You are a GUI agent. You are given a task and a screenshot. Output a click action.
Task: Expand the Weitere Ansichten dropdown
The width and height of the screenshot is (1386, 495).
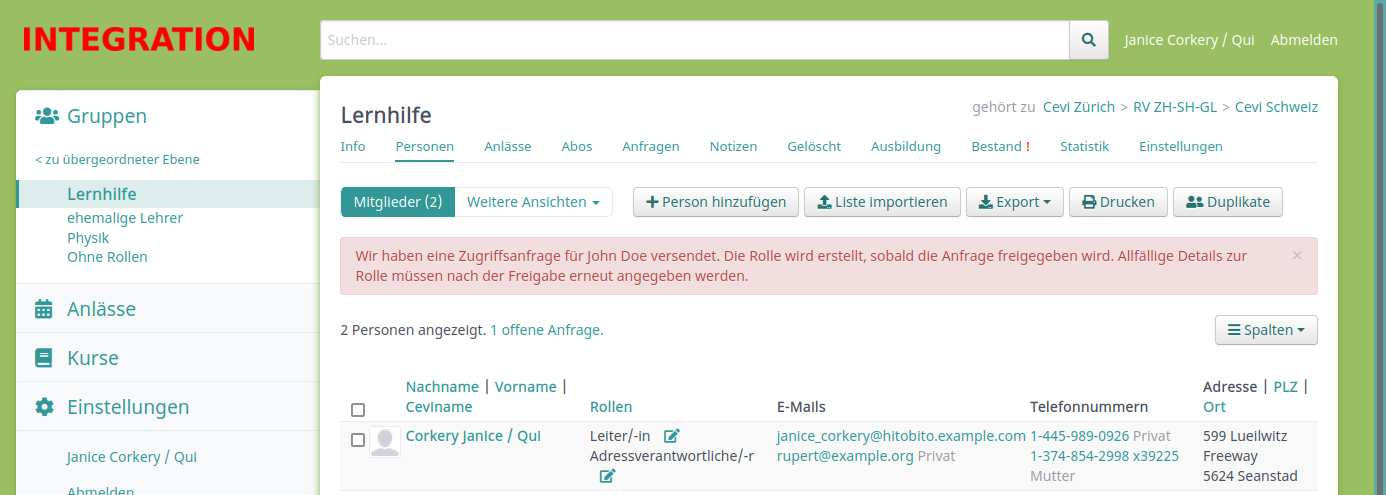coord(534,202)
